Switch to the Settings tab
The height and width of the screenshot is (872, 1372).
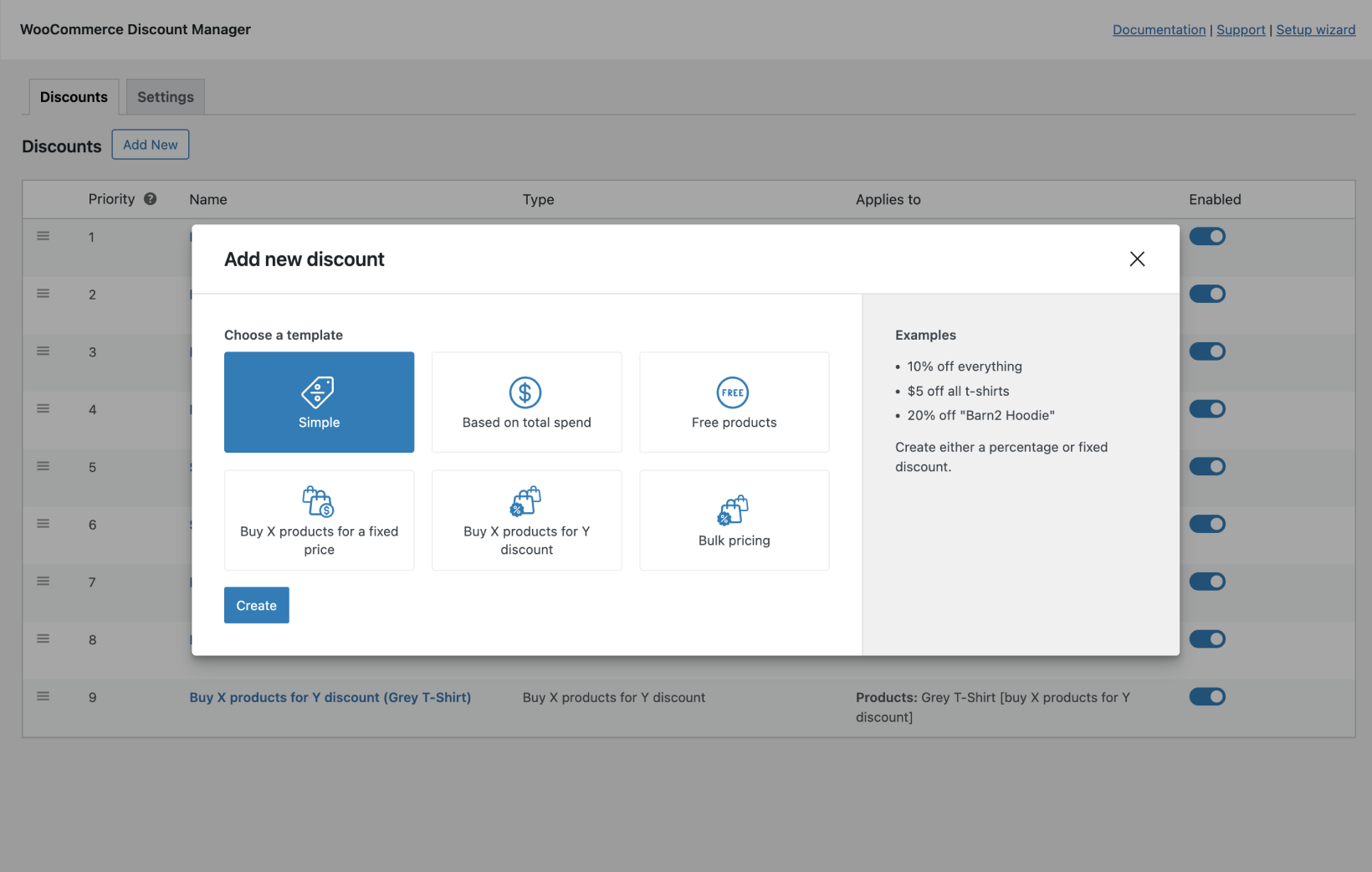165,96
